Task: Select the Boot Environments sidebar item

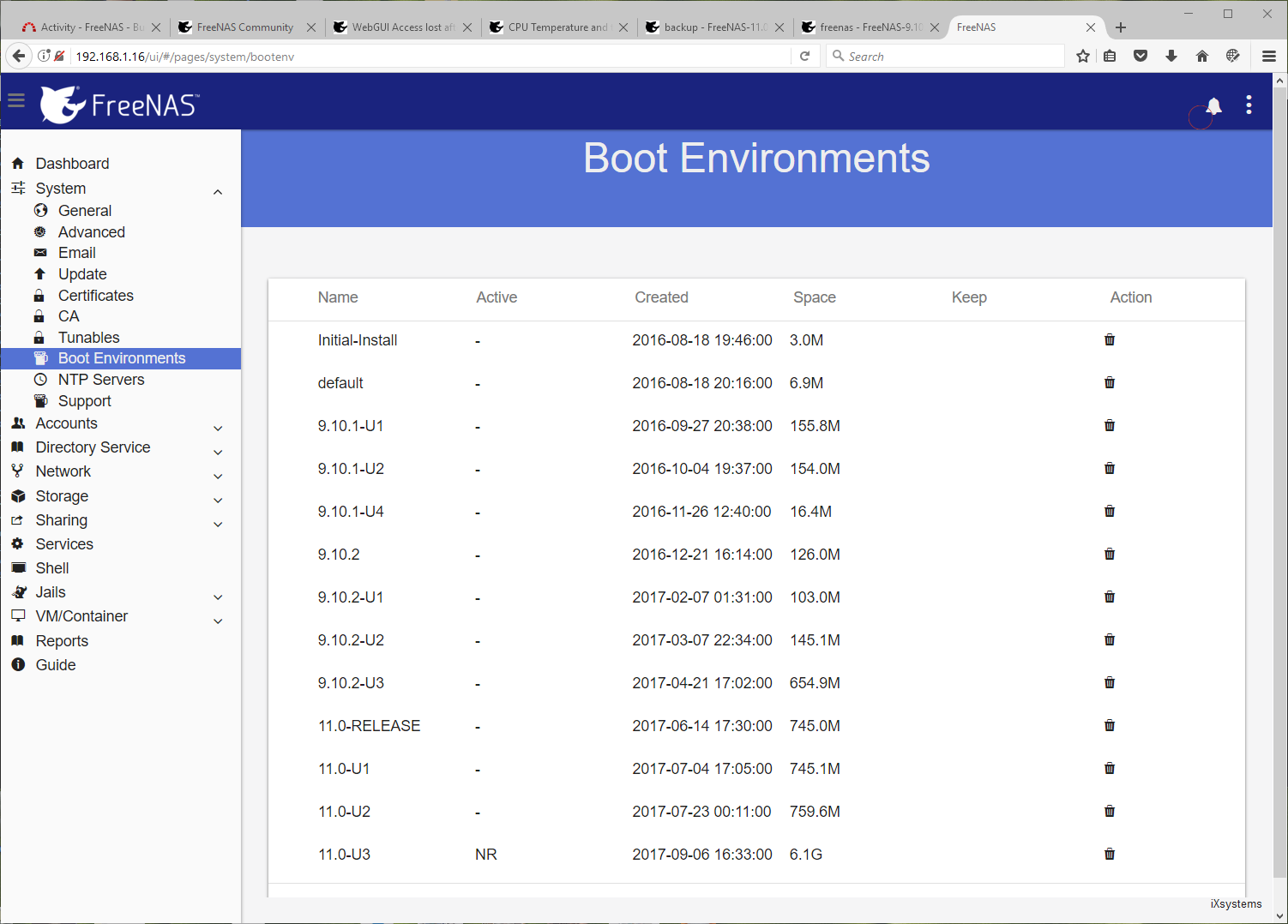Action: tap(121, 358)
